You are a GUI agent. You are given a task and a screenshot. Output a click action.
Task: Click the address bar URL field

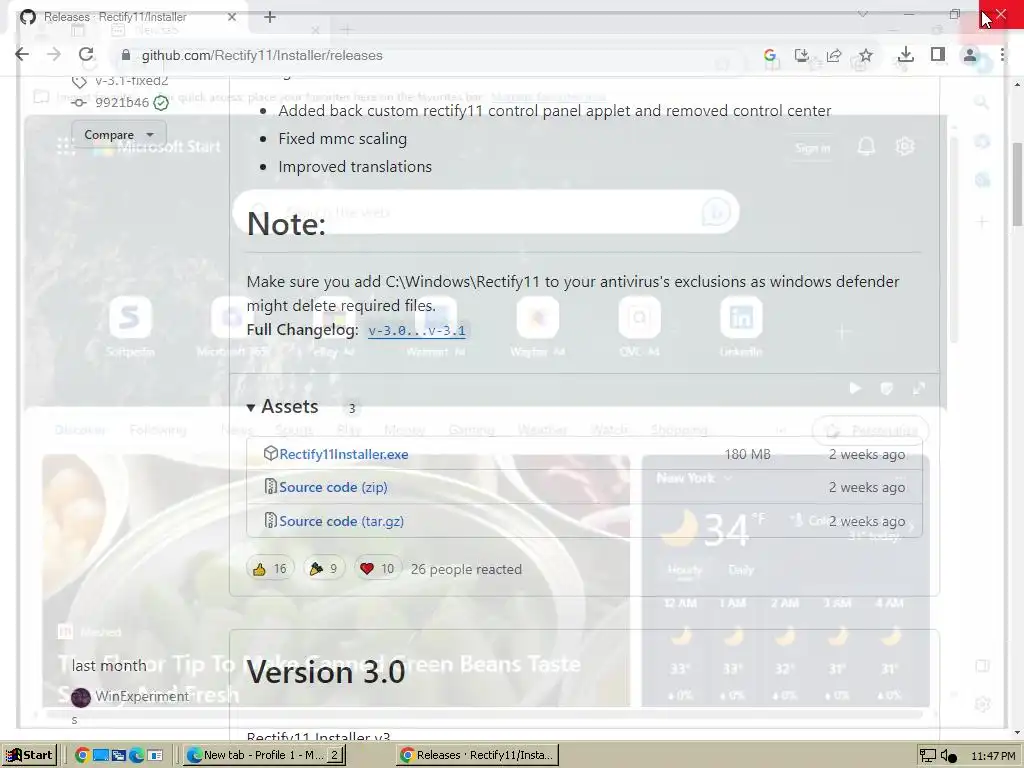[431, 56]
